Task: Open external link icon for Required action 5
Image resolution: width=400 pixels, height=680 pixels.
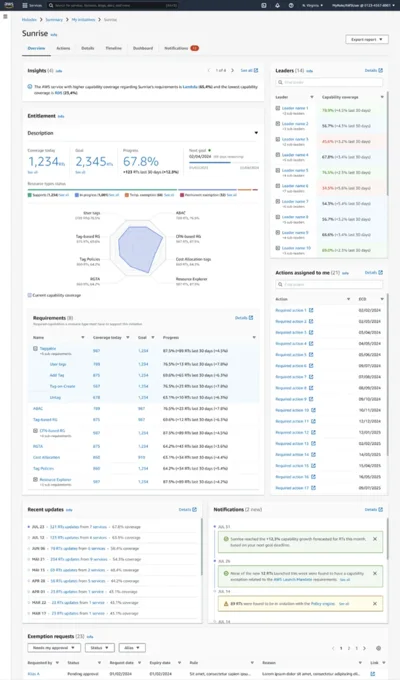Action: [x=311, y=355]
